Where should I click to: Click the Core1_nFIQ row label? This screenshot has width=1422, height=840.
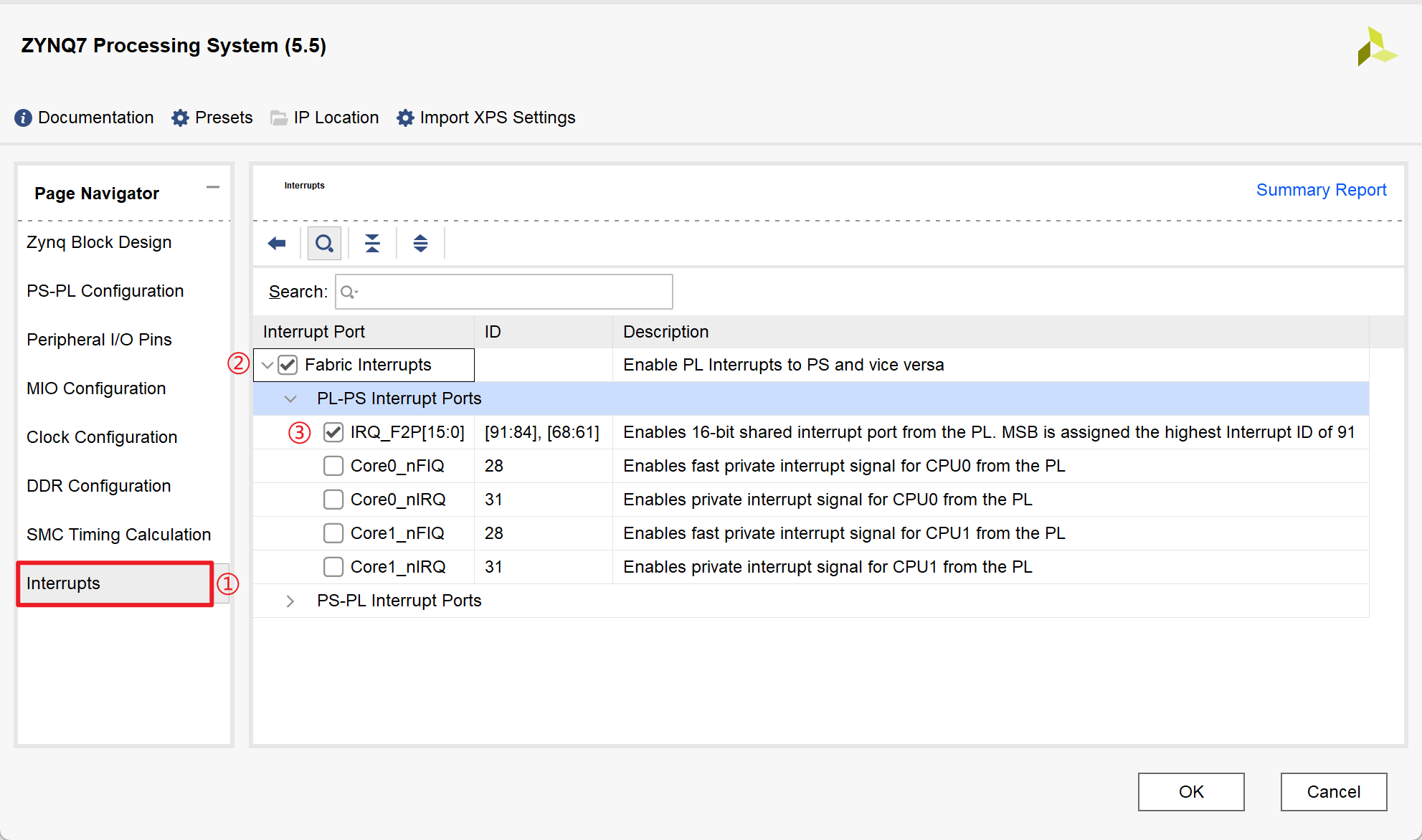click(x=397, y=533)
